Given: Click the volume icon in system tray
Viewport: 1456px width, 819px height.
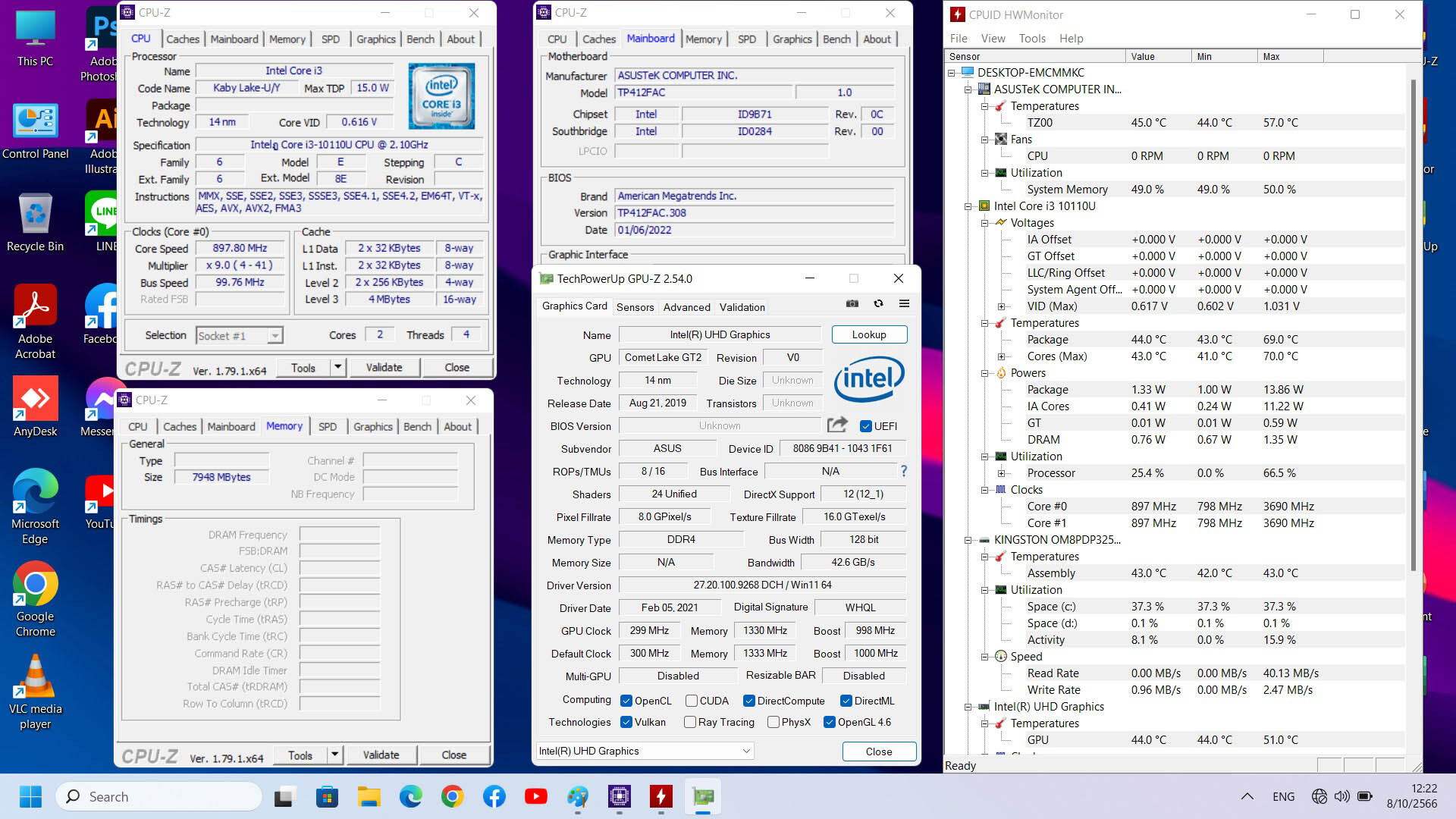Looking at the screenshot, I should tap(1341, 796).
